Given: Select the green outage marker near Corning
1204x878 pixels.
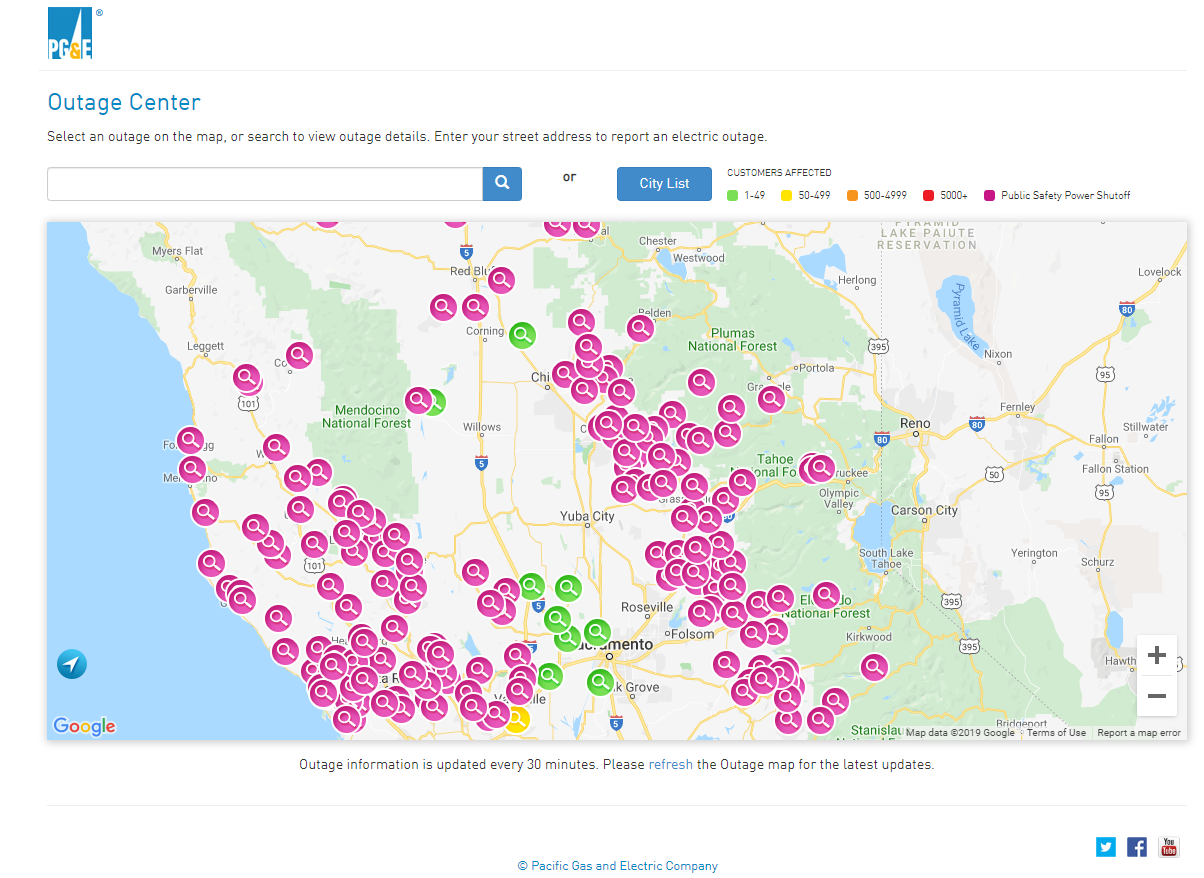Looking at the screenshot, I should [x=522, y=335].
